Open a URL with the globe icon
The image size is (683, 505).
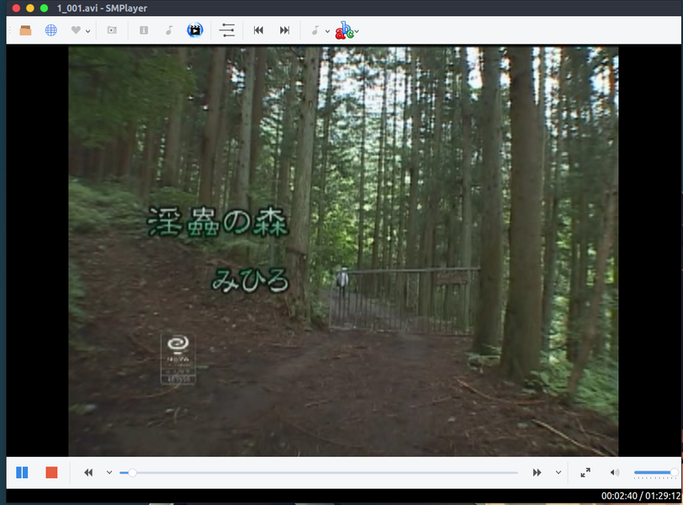tap(51, 30)
